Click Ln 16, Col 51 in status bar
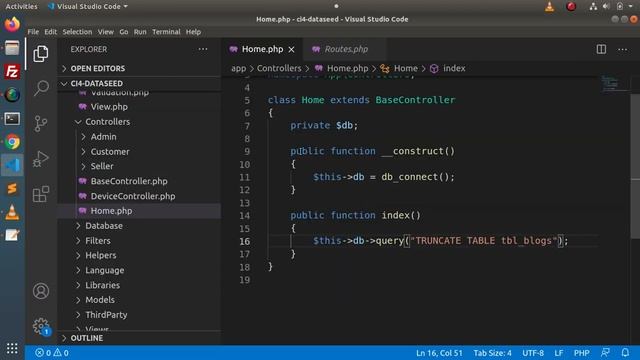 (x=439, y=353)
